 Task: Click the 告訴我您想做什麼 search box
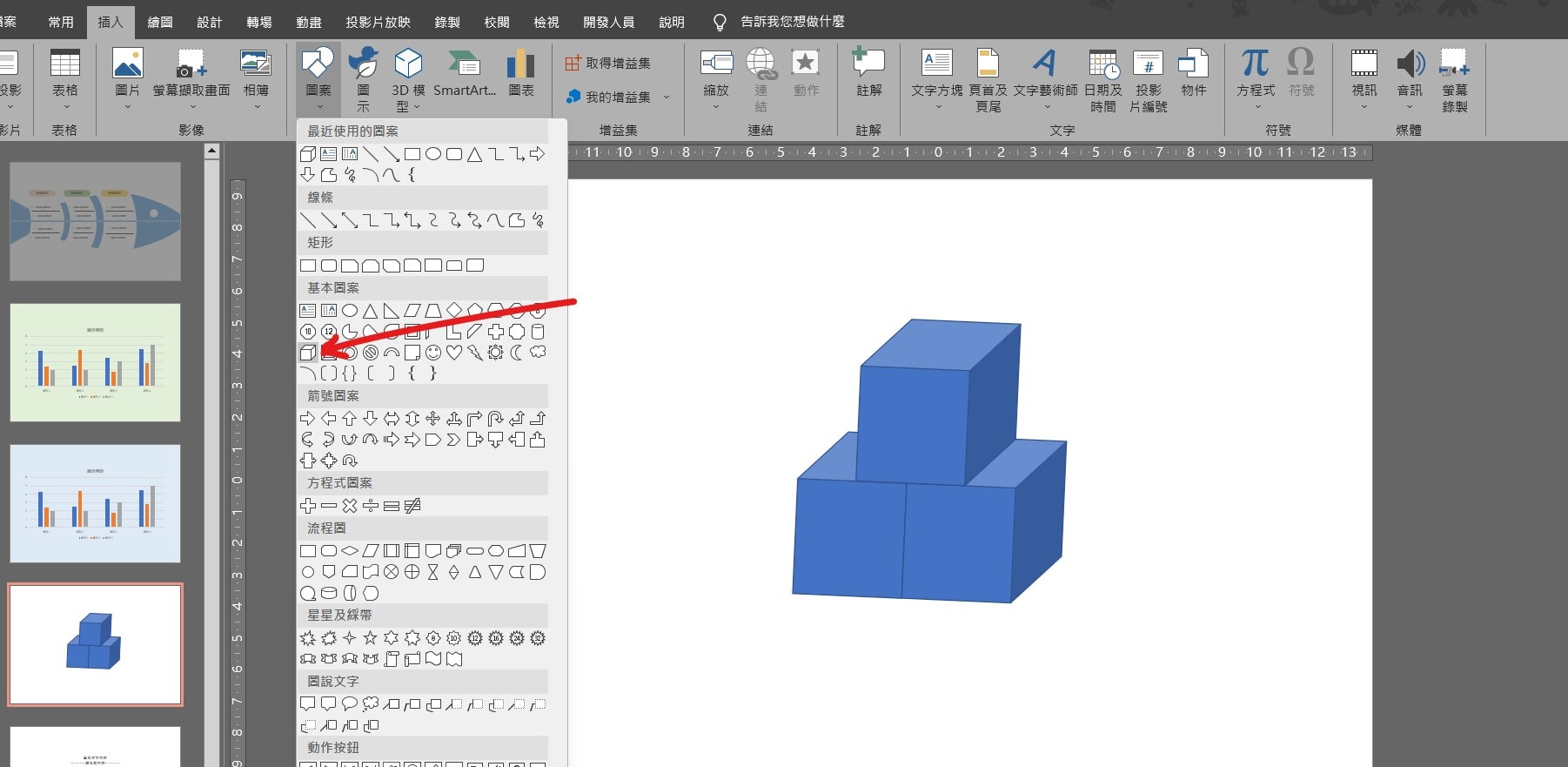tap(793, 22)
